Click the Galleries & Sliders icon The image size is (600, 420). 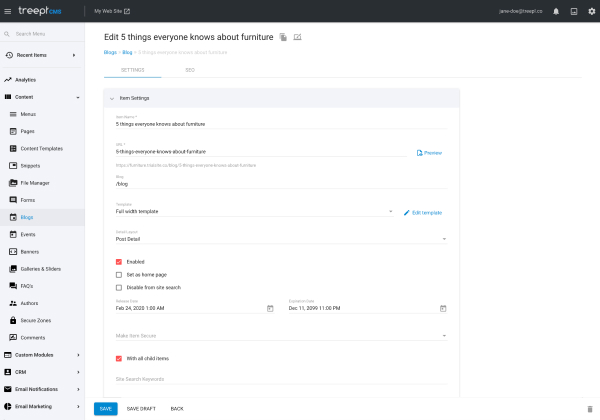coord(13,269)
